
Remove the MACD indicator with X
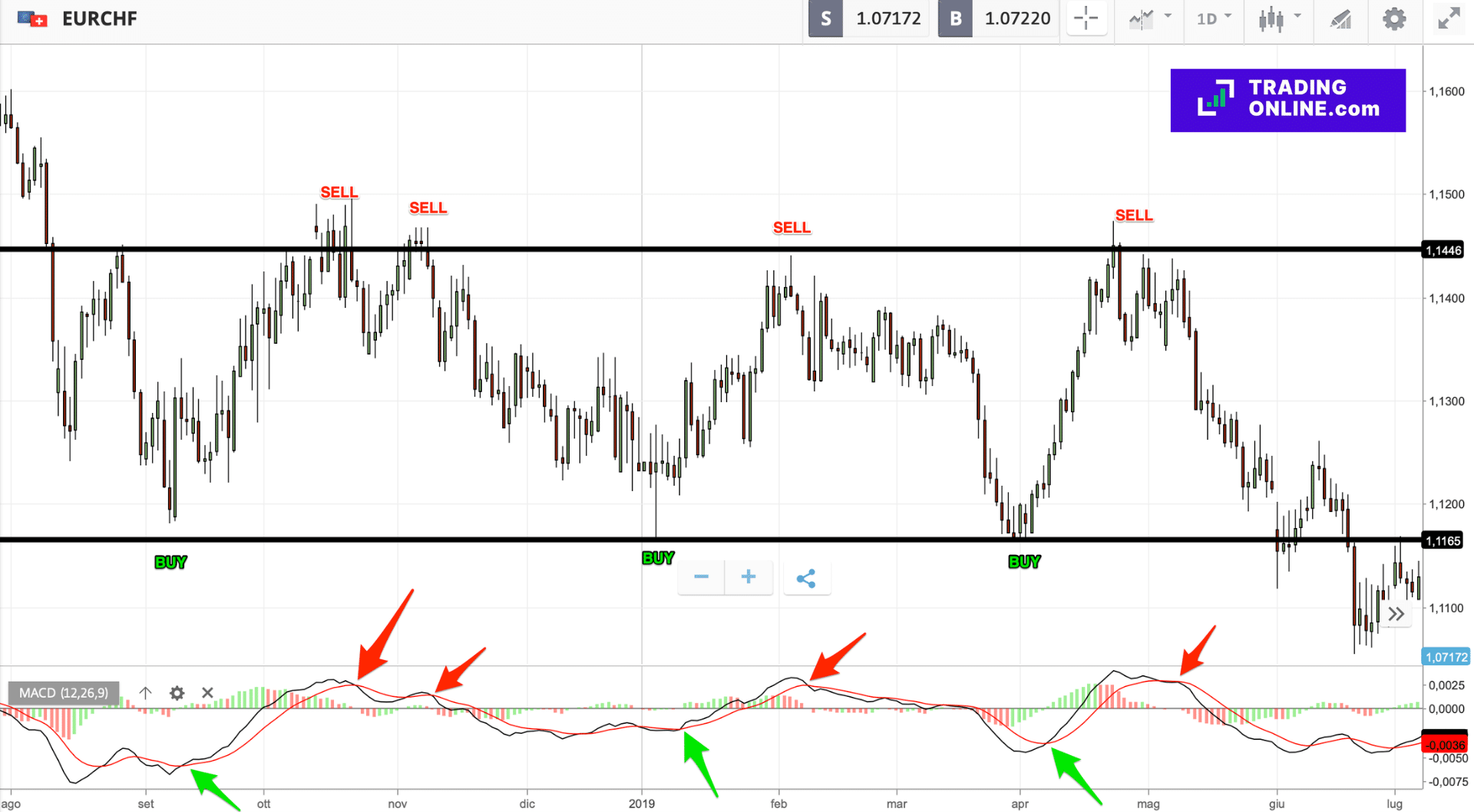(207, 693)
